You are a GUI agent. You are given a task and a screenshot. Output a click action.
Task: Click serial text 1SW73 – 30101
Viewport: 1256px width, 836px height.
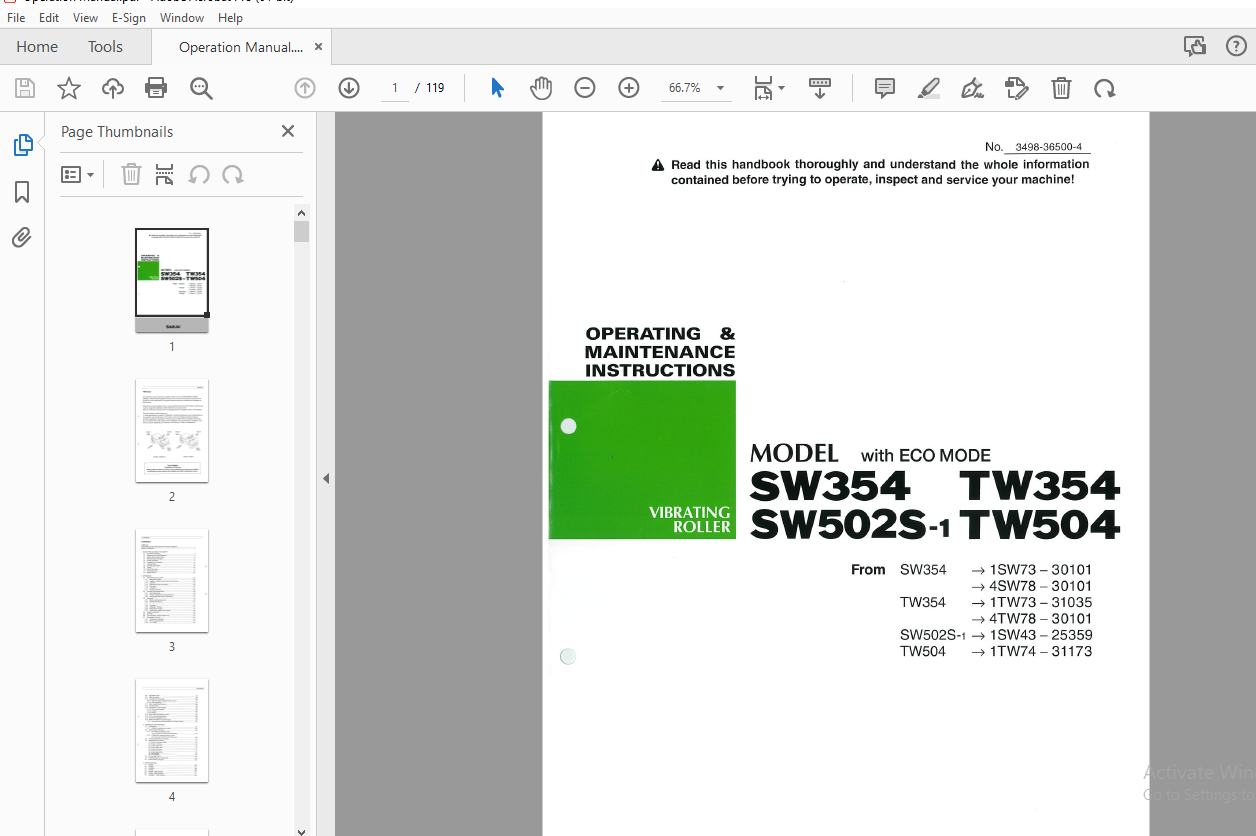1040,570
